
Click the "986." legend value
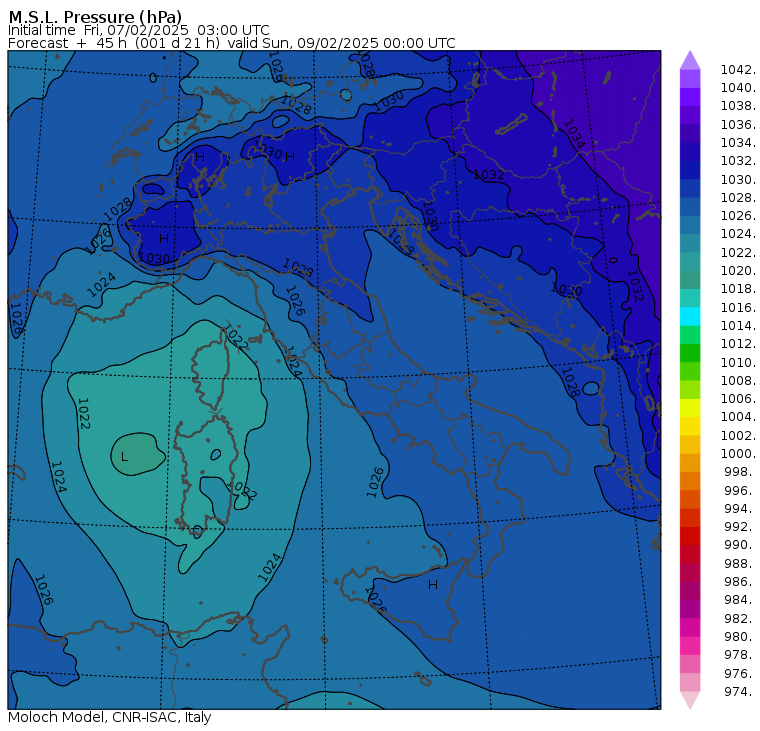point(740,582)
